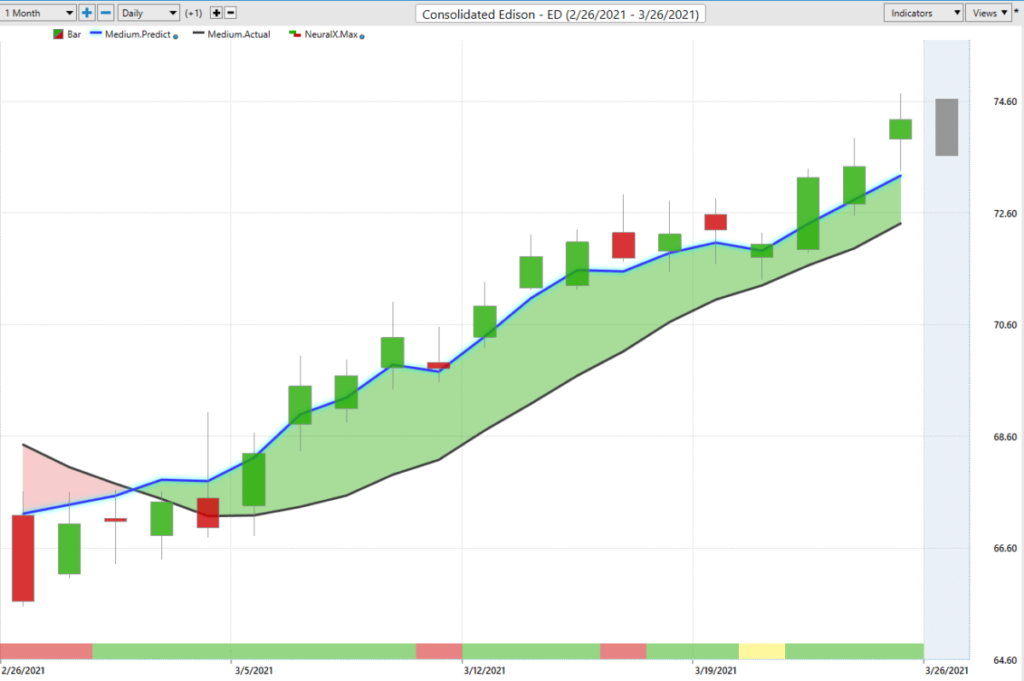1024x681 pixels.
Task: Open the Daily interval dropdown
Action: (148, 12)
